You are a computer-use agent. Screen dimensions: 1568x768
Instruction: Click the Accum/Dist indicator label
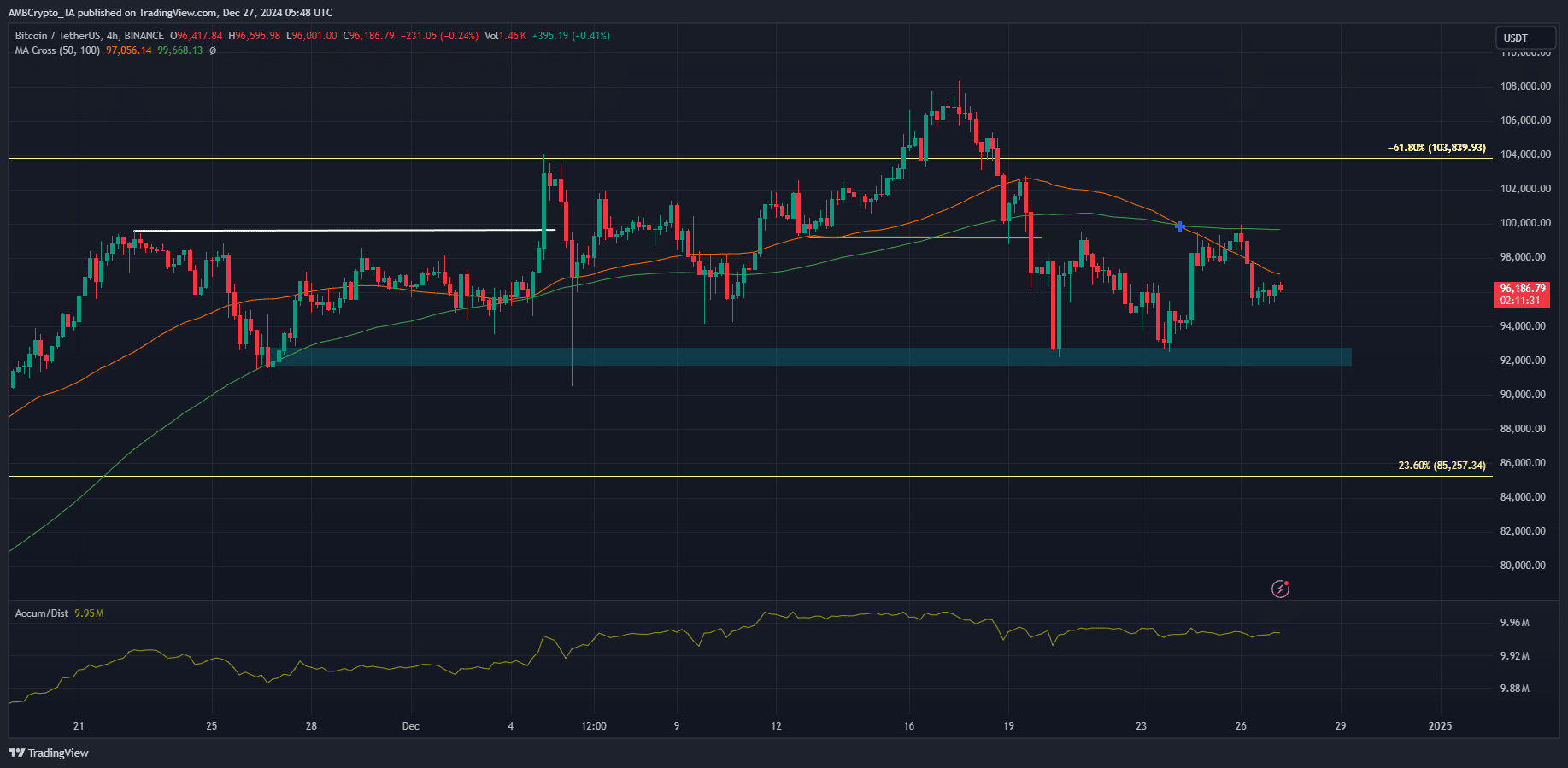pos(42,613)
